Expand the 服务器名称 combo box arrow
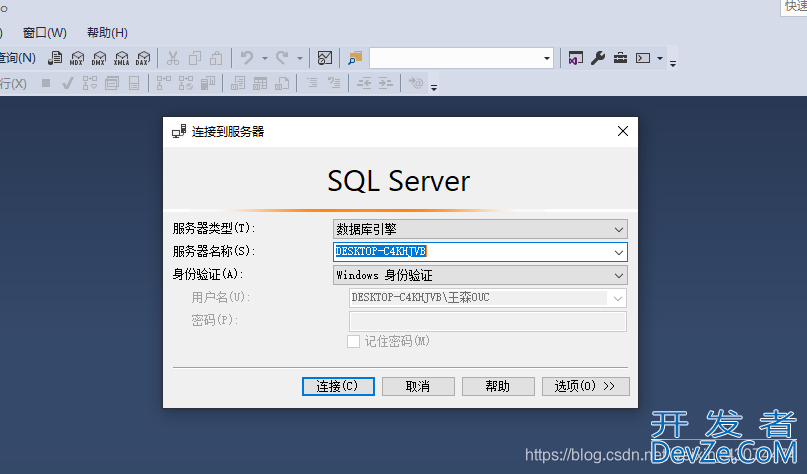 point(619,252)
